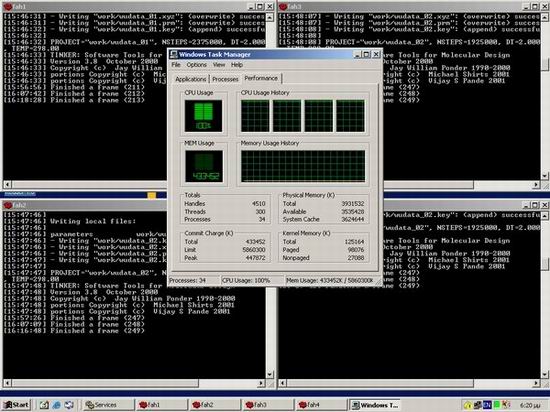The image size is (550, 412).
Task: Click the fah2 window title icon
Action: click(8, 205)
